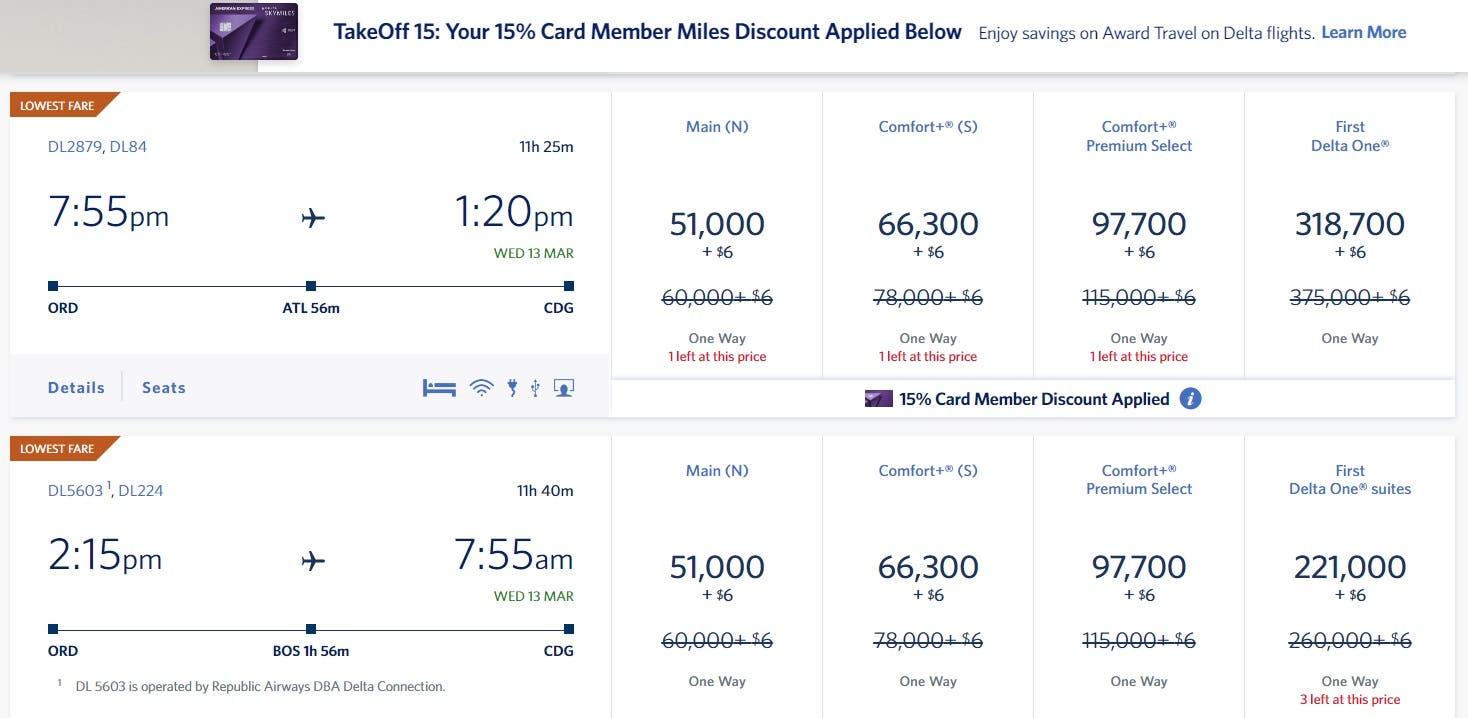1468x718 pixels.
Task: Click the purple SkyMiles card icon beside discount text
Action: point(878,399)
